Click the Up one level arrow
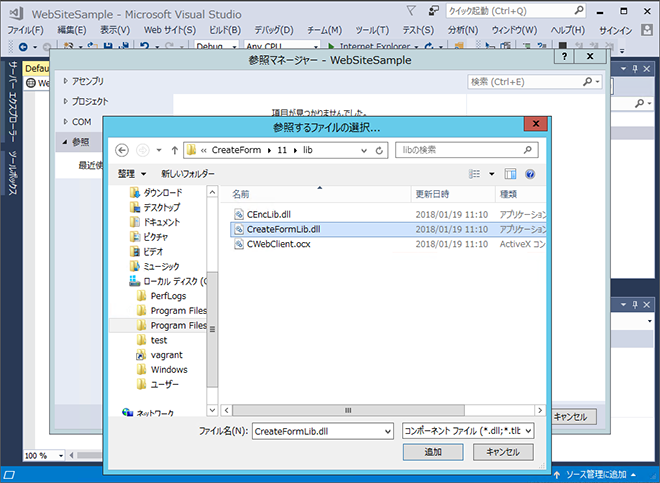660x483 pixels. click(x=175, y=150)
